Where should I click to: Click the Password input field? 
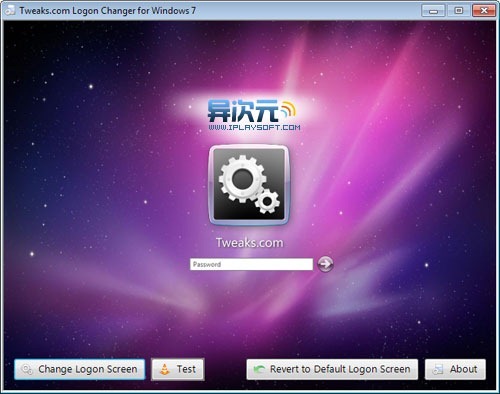[251, 264]
